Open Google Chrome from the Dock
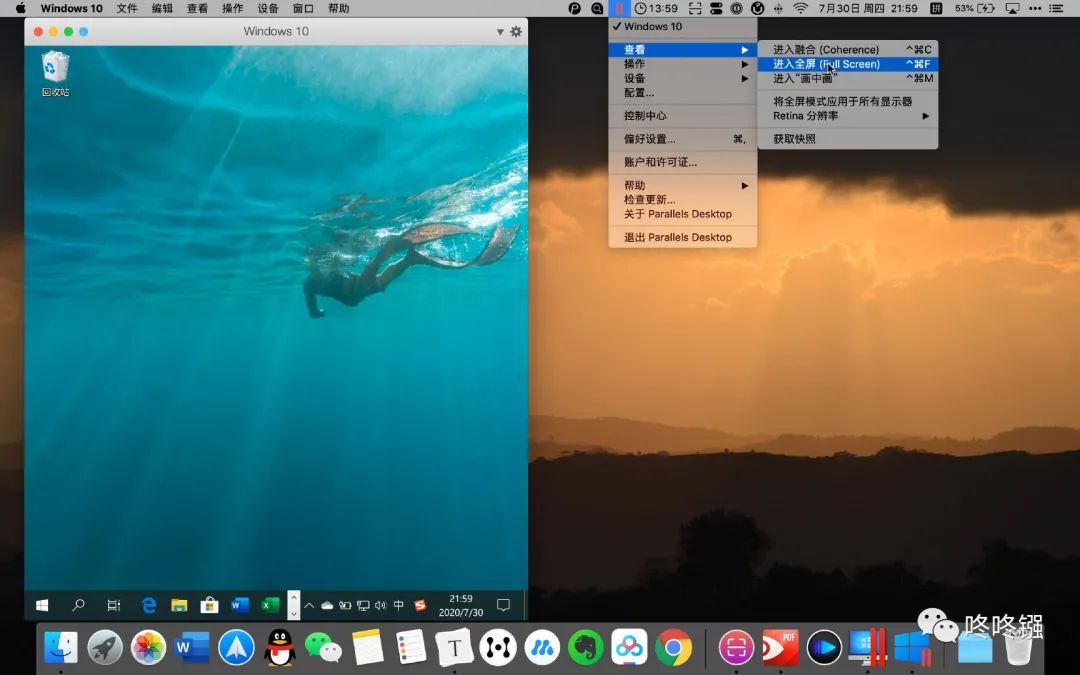Image resolution: width=1080 pixels, height=675 pixels. (x=673, y=647)
